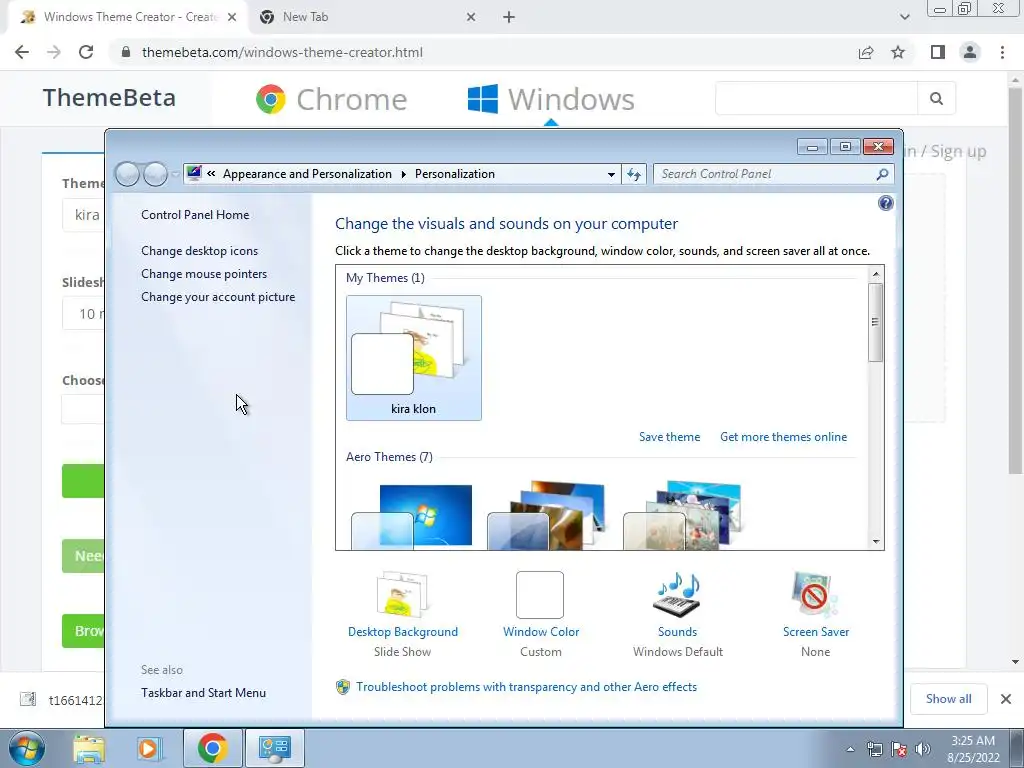The image size is (1024, 768).
Task: Show hidden tray icons arrow
Action: (x=850, y=750)
